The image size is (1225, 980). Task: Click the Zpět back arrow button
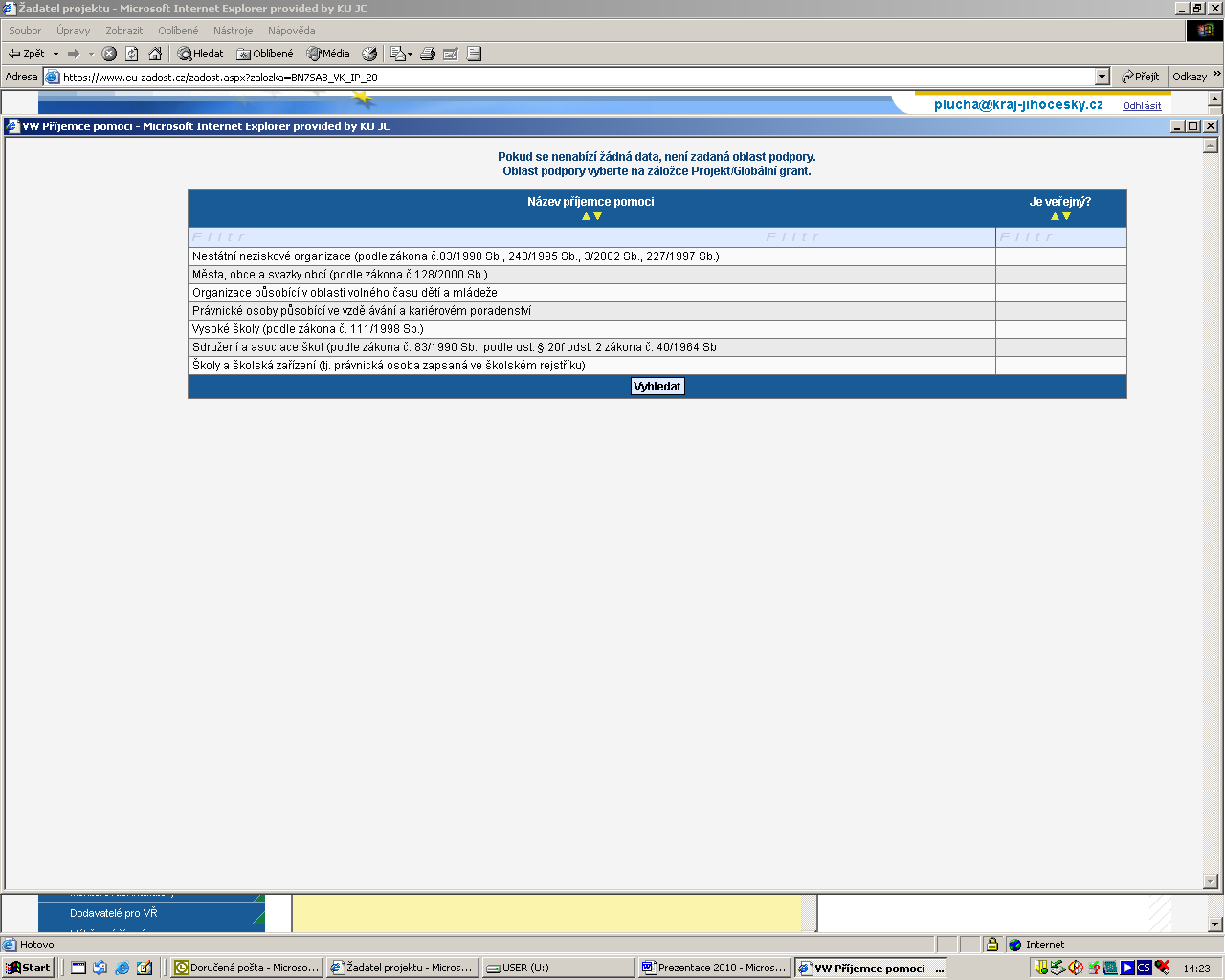click(26, 54)
